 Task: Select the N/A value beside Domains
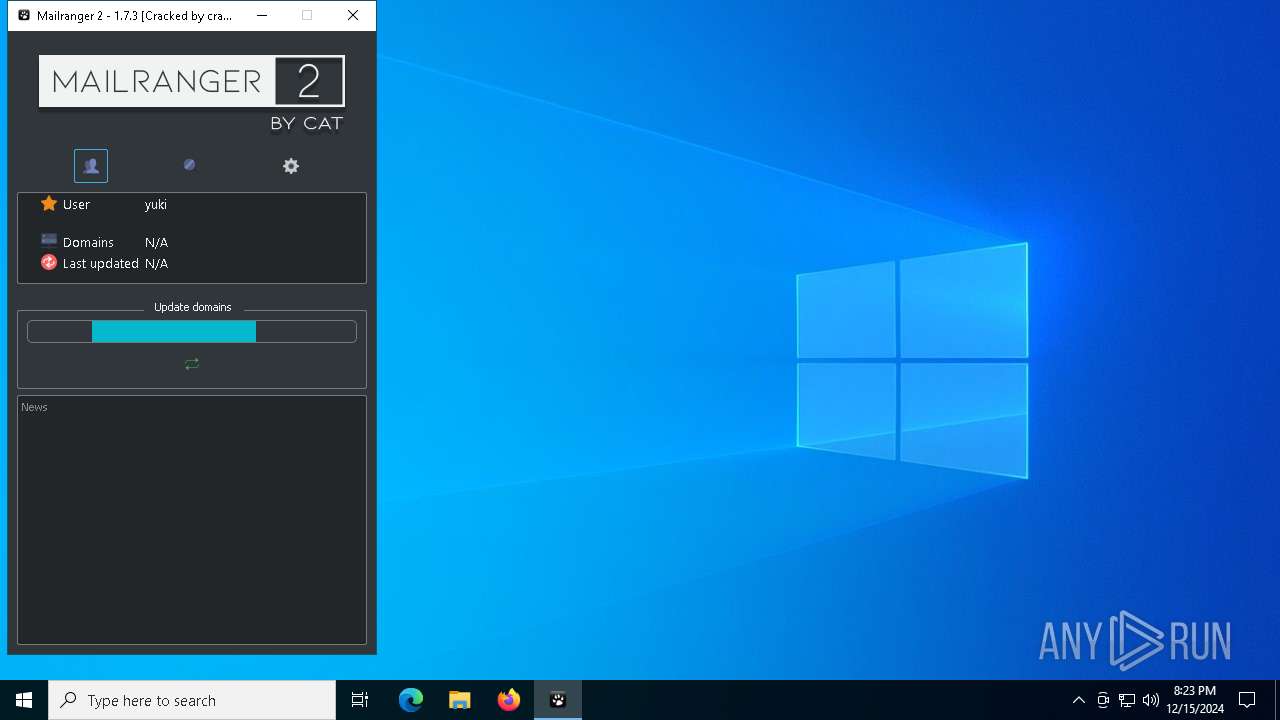(x=156, y=243)
